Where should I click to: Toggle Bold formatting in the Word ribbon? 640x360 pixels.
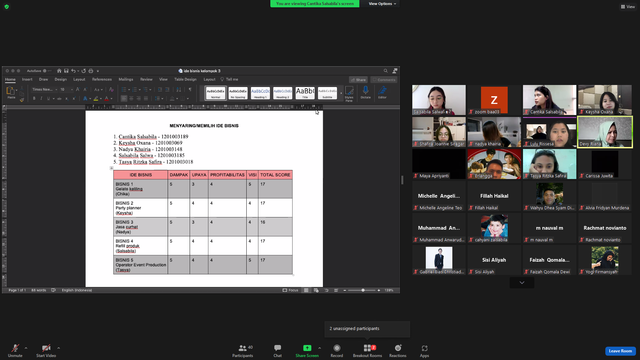pyautogui.click(x=34, y=98)
